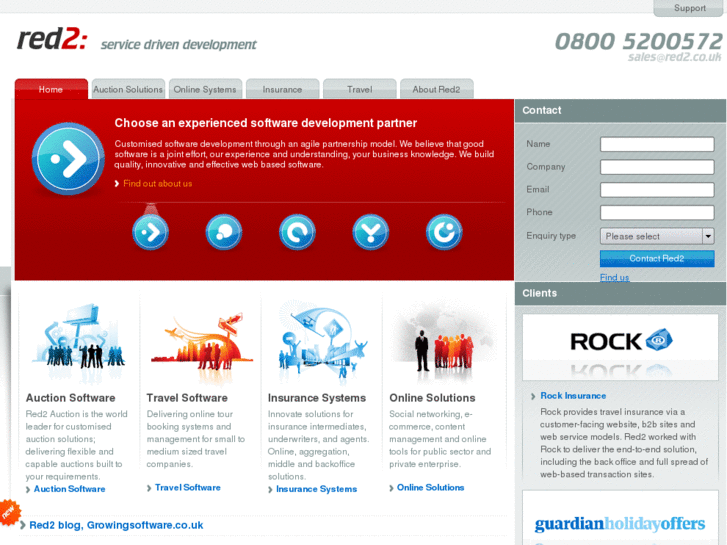727x545 pixels.
Task: Submit with the Contact Red2 button
Action: coord(657,258)
